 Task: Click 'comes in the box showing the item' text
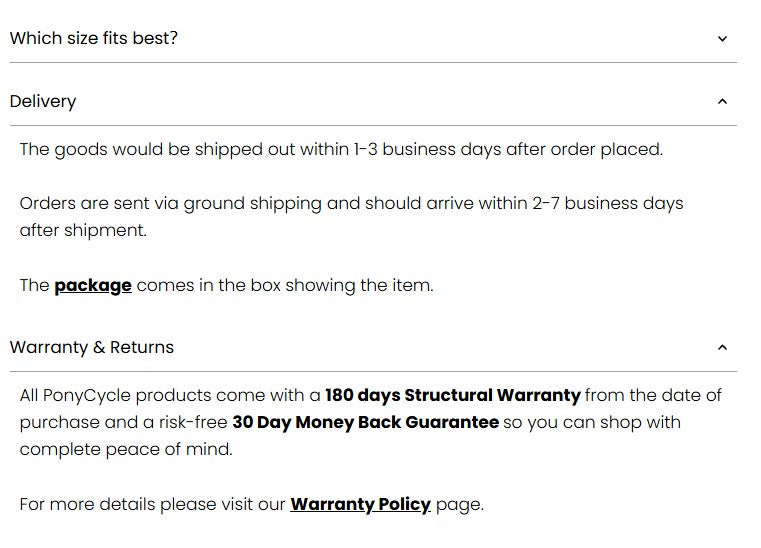pos(285,285)
